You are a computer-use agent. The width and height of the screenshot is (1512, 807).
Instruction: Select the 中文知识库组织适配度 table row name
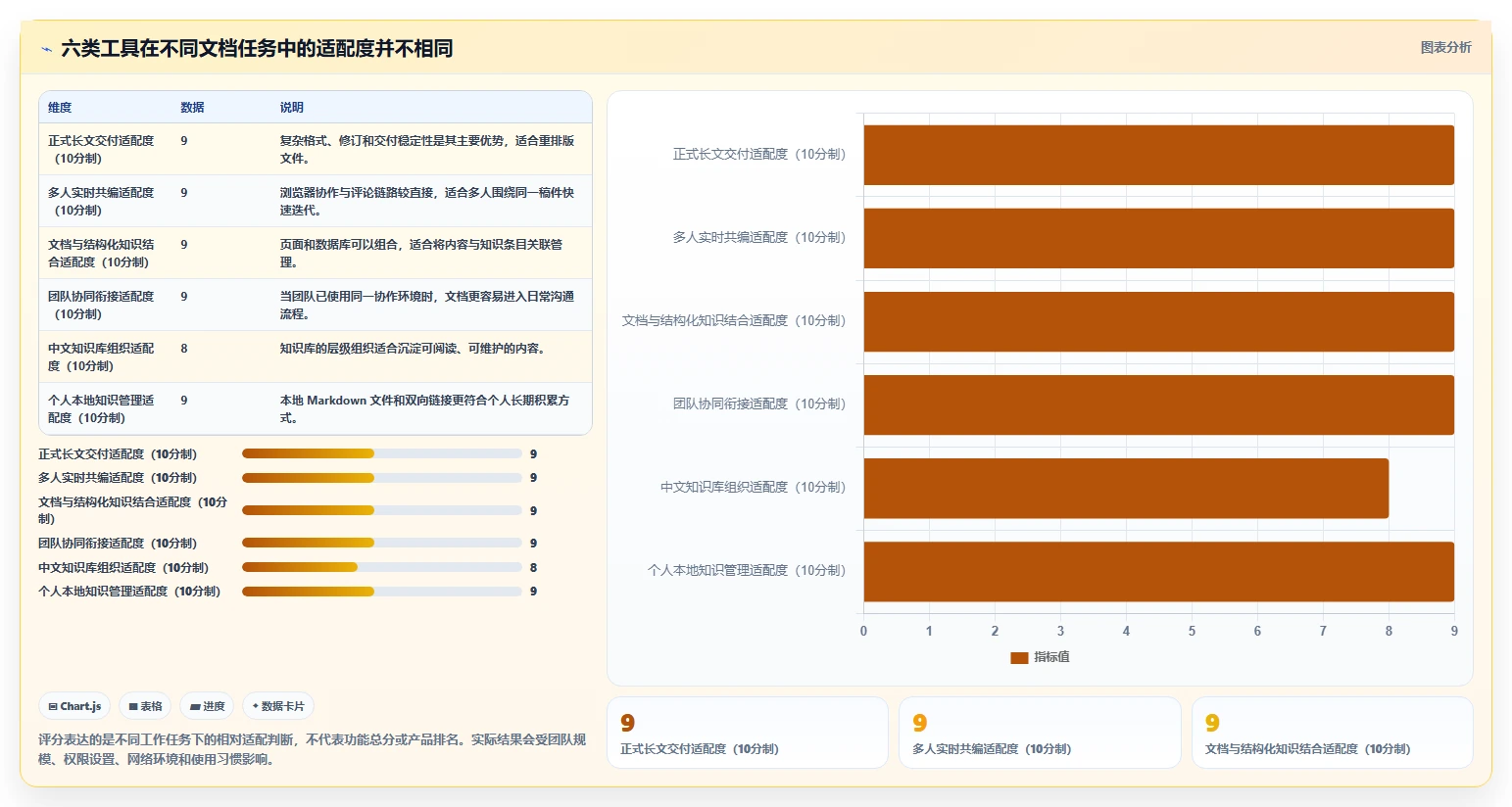coord(101,356)
